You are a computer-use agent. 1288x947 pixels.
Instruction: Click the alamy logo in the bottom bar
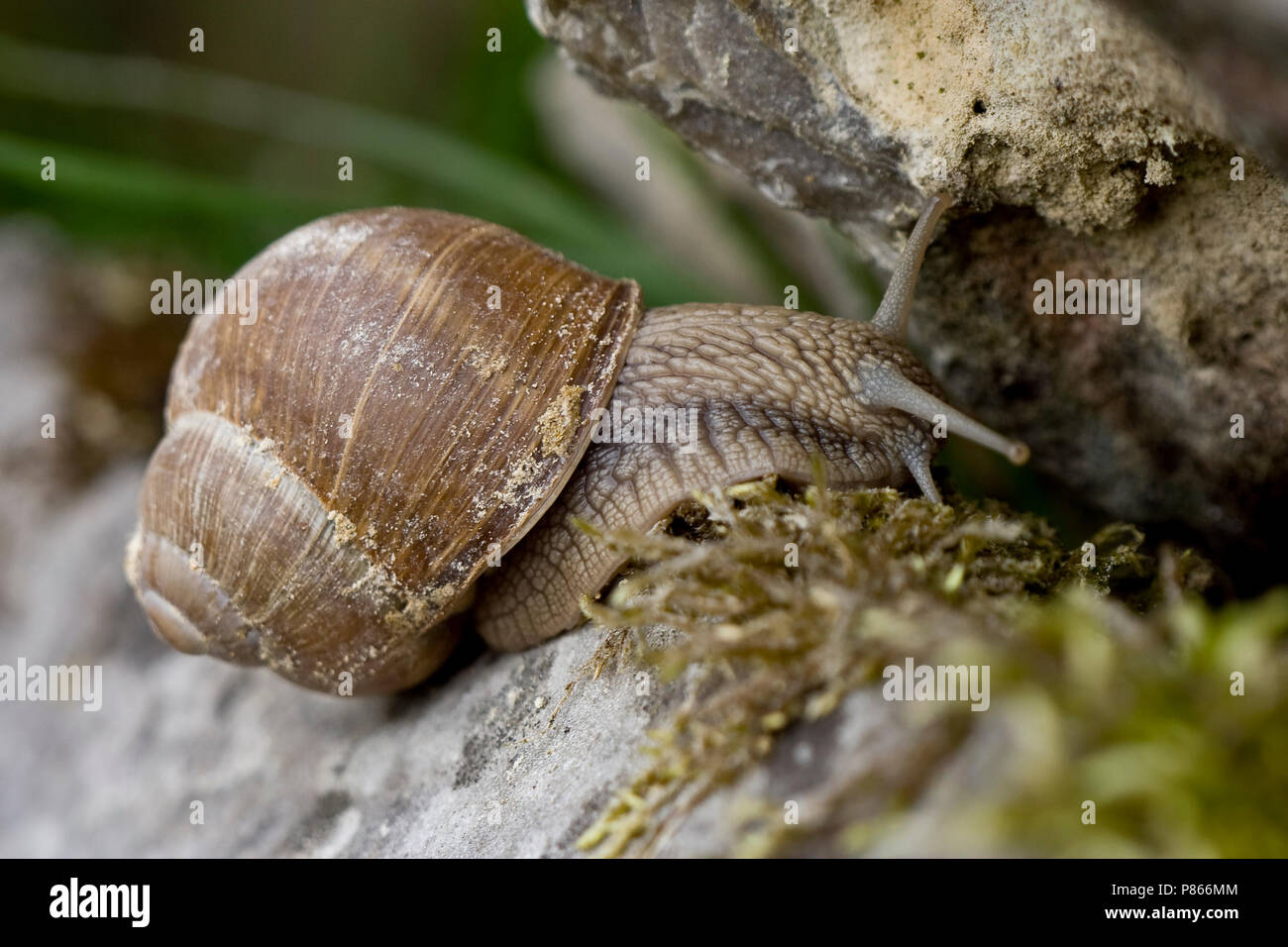[100, 902]
